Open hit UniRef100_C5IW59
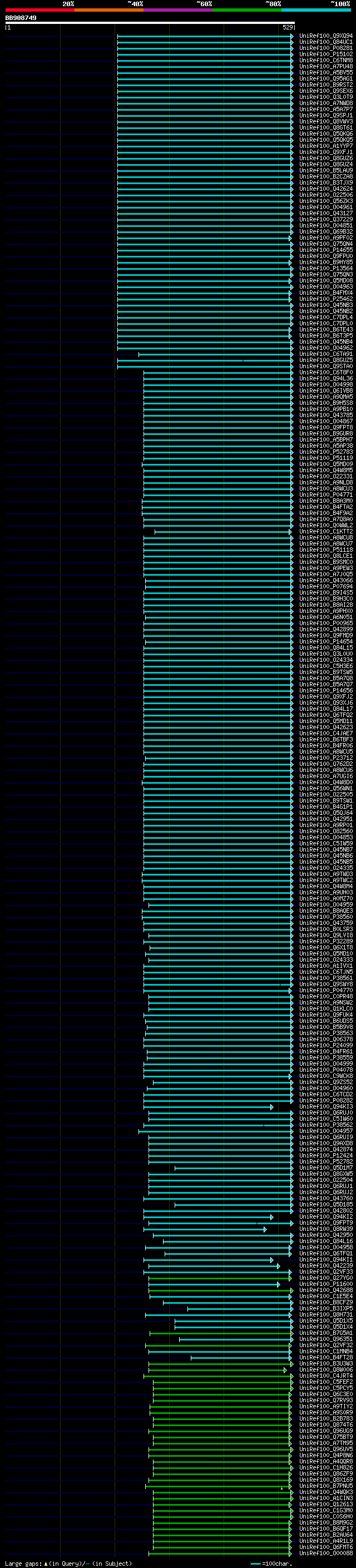The width and height of the screenshot is (356, 1568). pyautogui.click(x=326, y=843)
